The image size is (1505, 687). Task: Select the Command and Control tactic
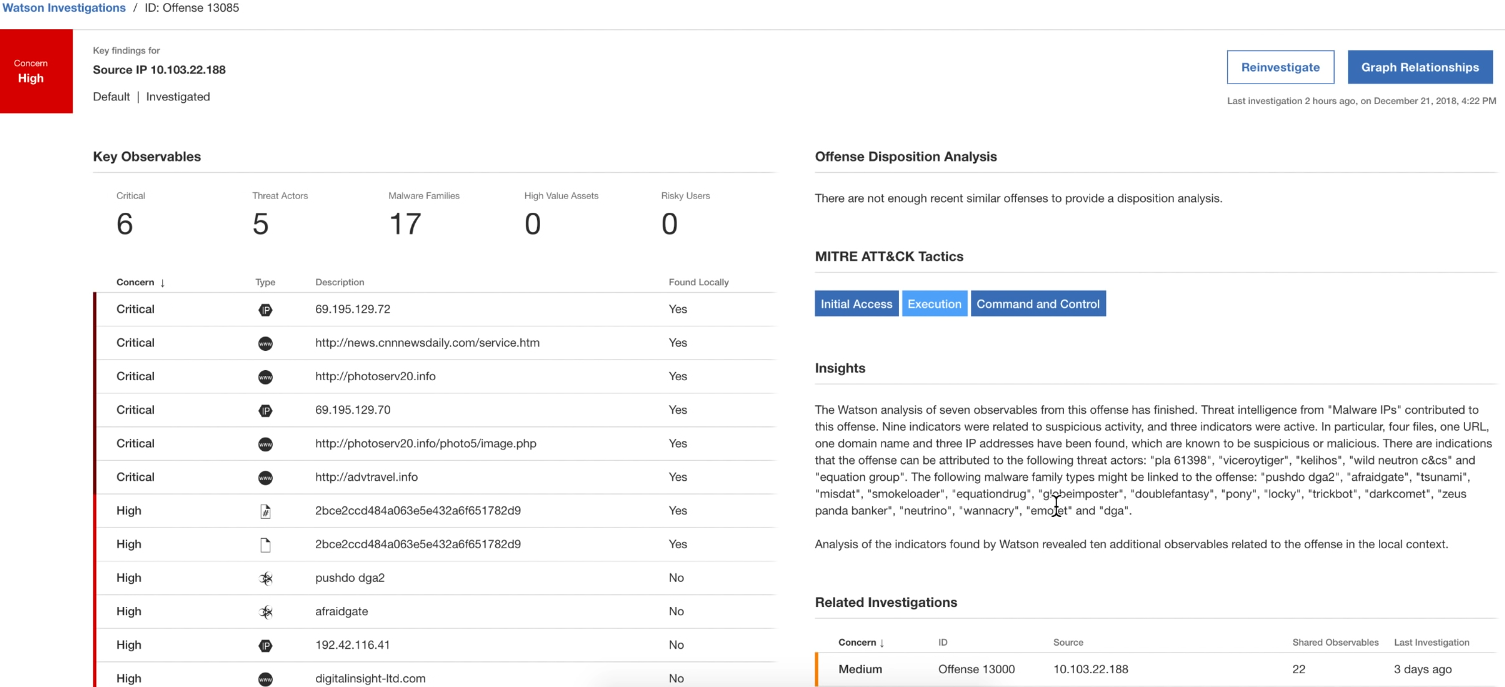[1038, 304]
